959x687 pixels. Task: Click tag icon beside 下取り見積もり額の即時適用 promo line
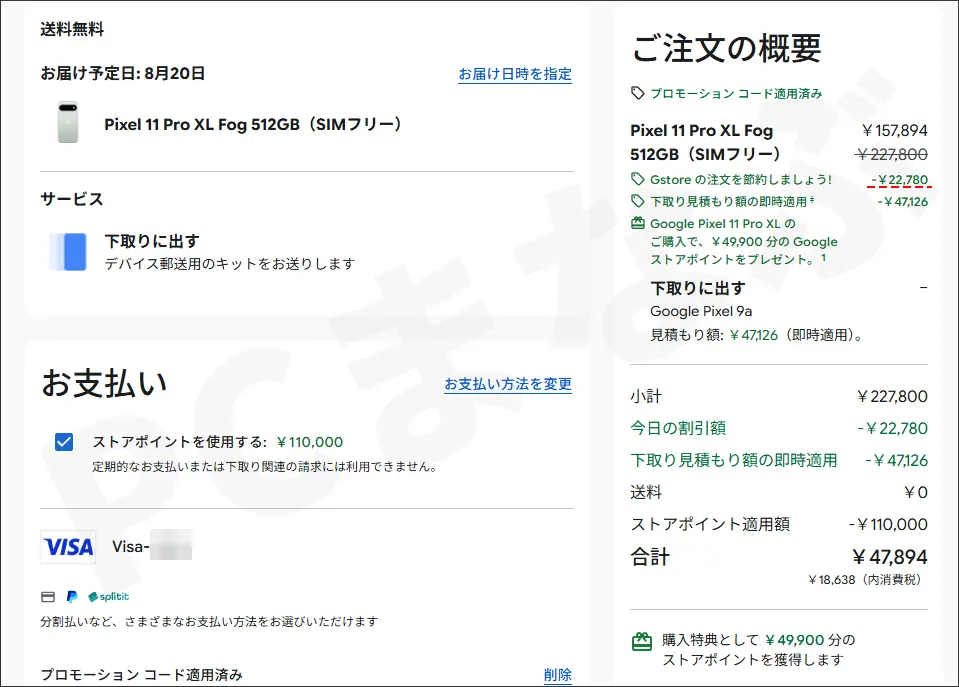[637, 201]
